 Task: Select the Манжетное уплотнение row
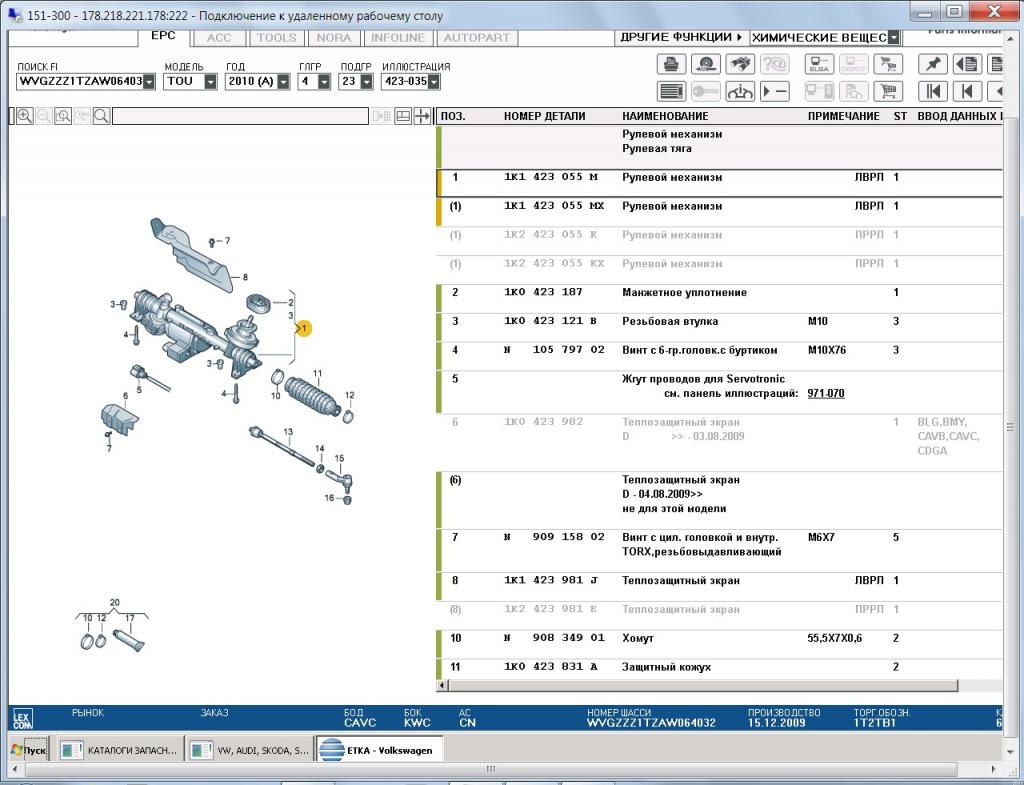719,298
